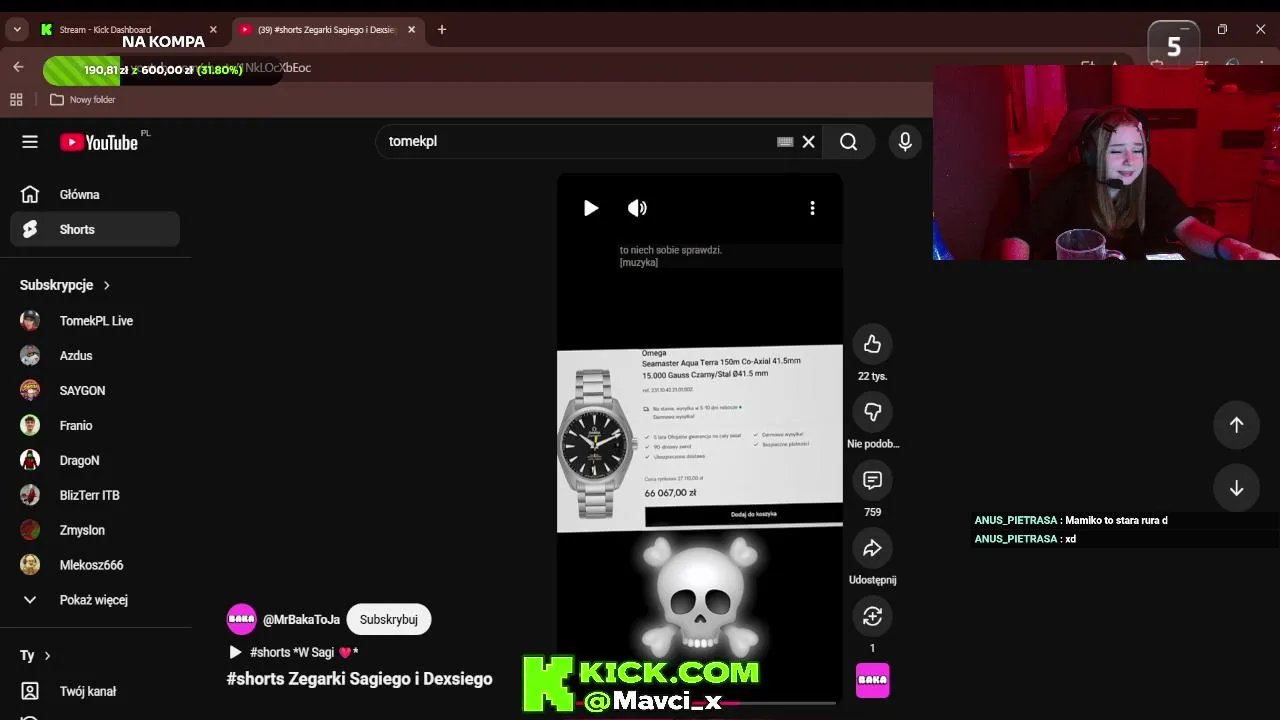Open the @MrBakaToJa channel name
This screenshot has height=720, width=1280.
pyautogui.click(x=301, y=620)
